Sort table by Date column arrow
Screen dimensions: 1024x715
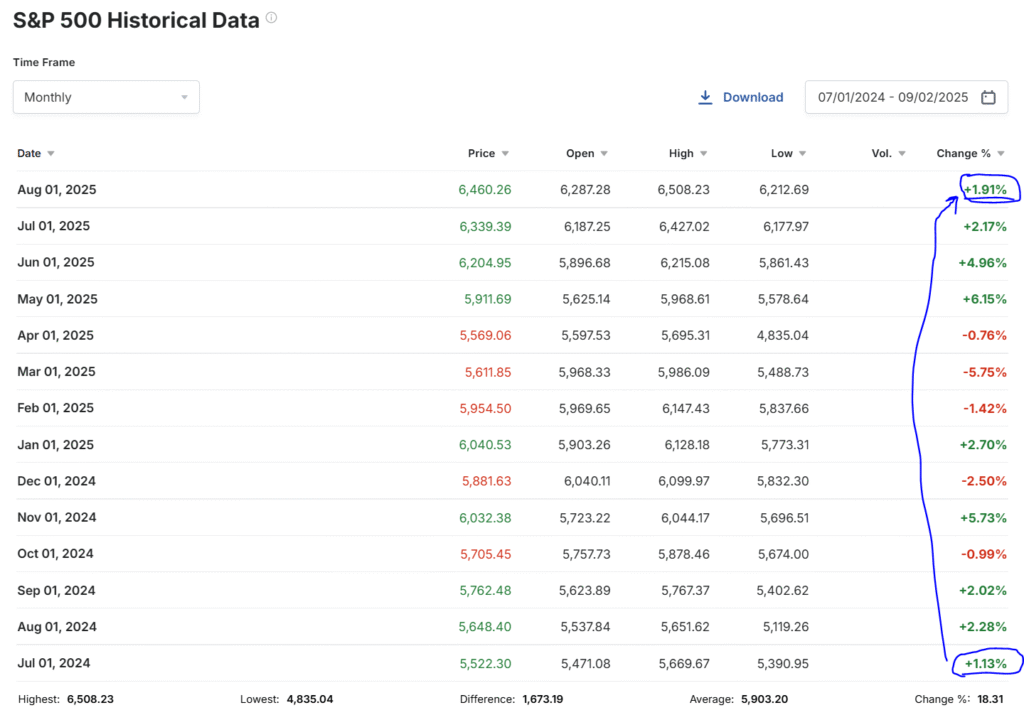coord(51,153)
